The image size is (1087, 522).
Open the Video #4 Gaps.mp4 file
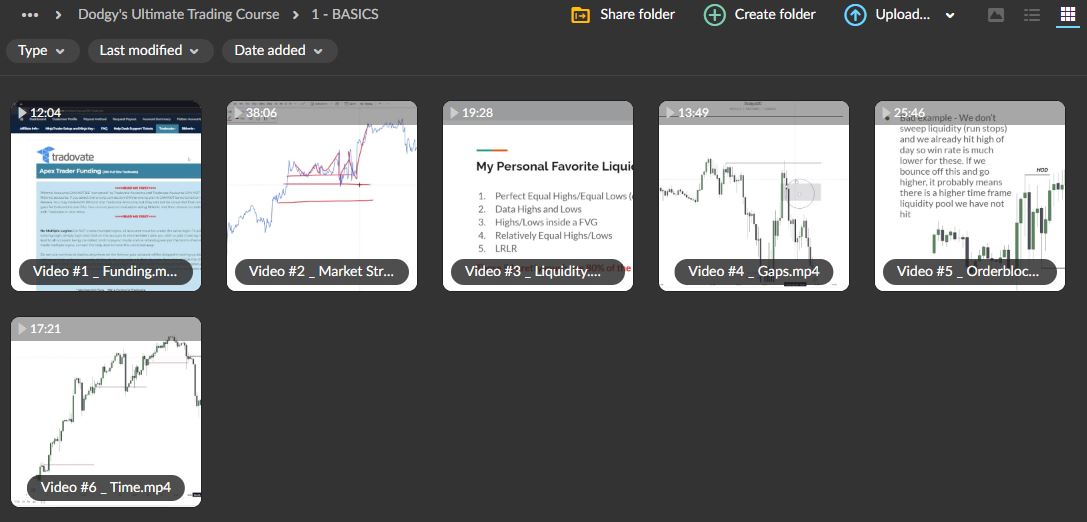point(754,195)
